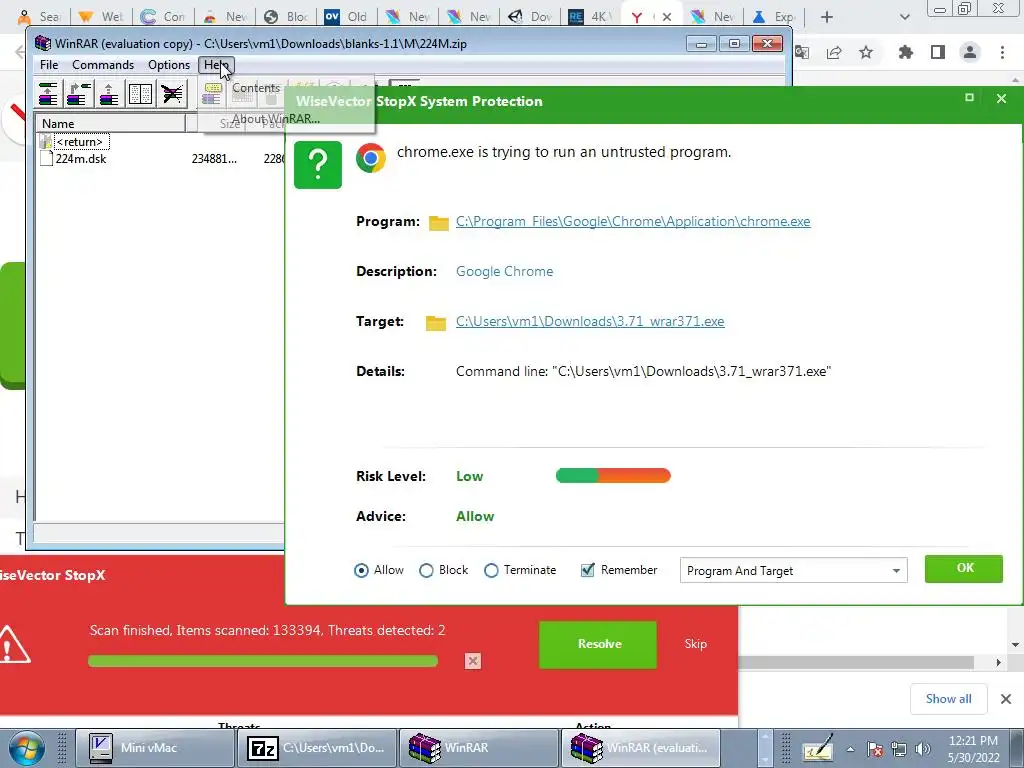1024x768 pixels.
Task: Switch to the Old tab in Chrome
Action: tap(348, 17)
